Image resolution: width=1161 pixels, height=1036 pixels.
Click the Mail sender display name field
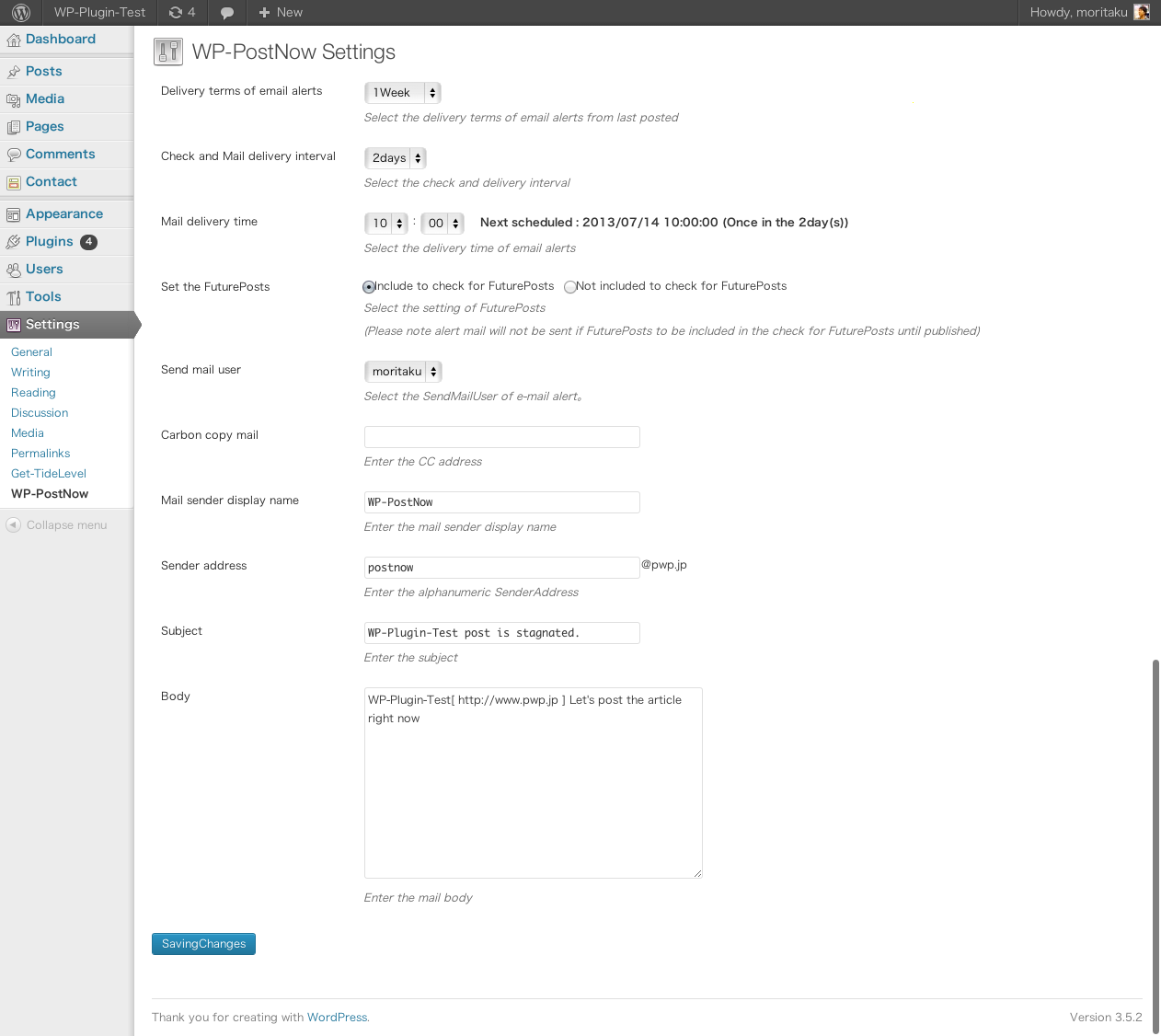click(x=502, y=502)
